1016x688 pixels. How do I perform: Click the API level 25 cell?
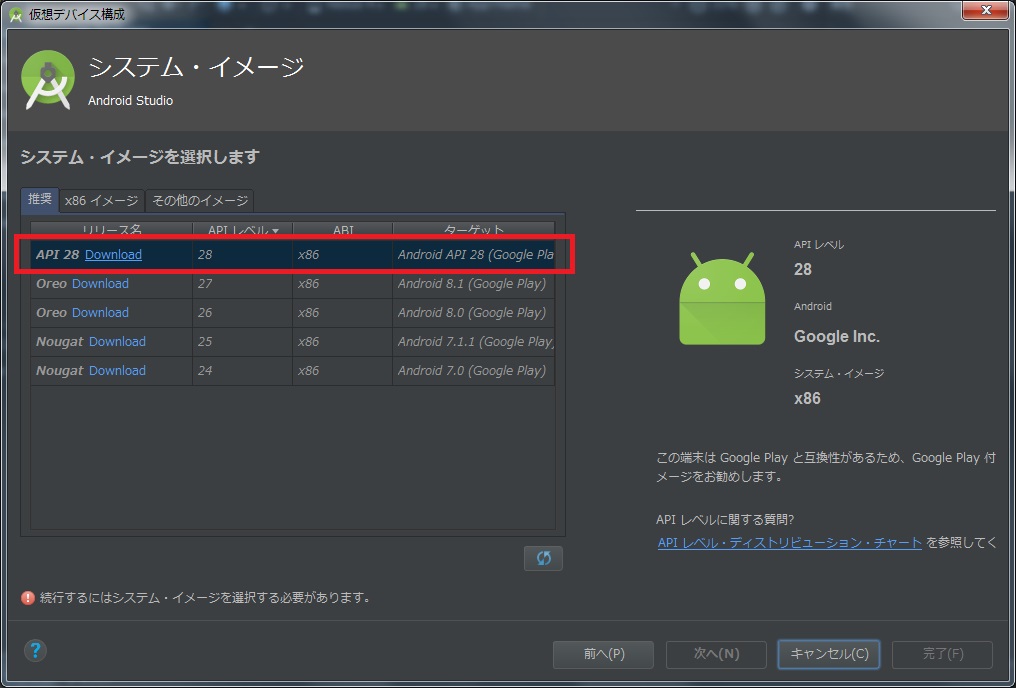tap(243, 341)
